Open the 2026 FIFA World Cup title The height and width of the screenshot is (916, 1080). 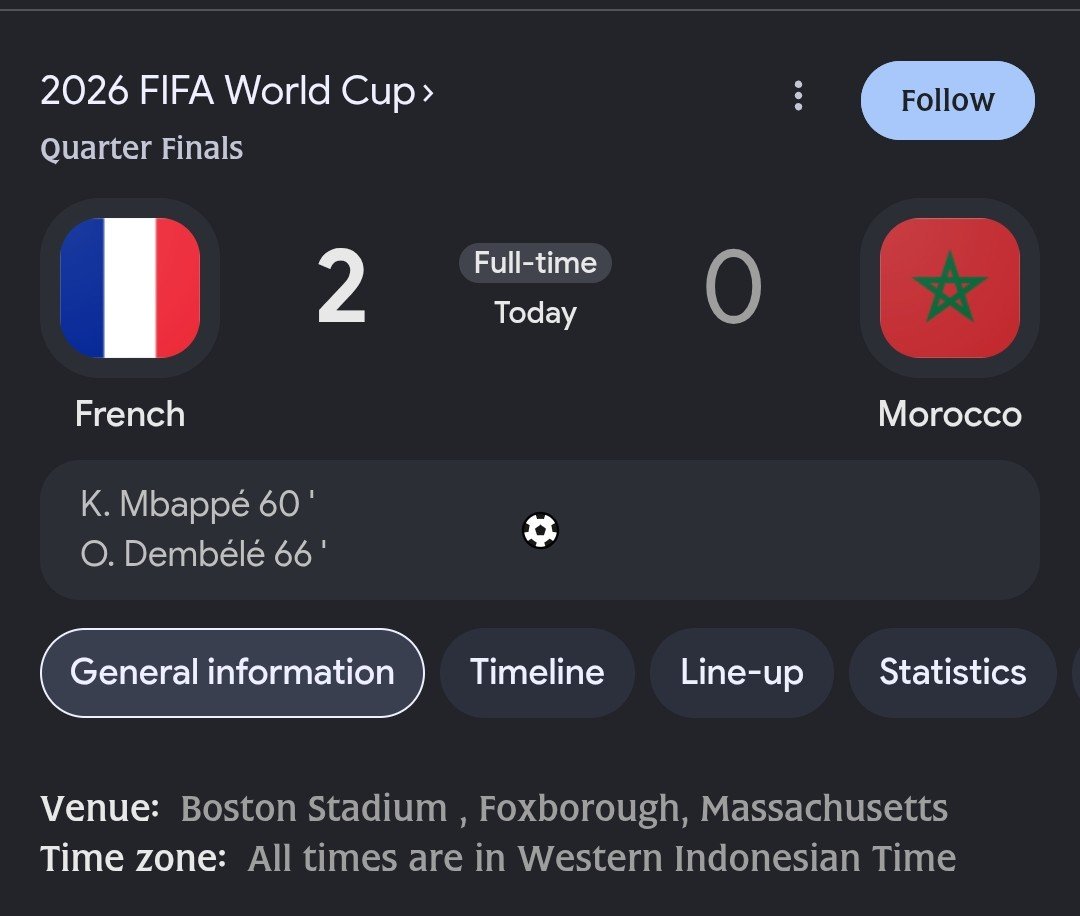pos(228,91)
